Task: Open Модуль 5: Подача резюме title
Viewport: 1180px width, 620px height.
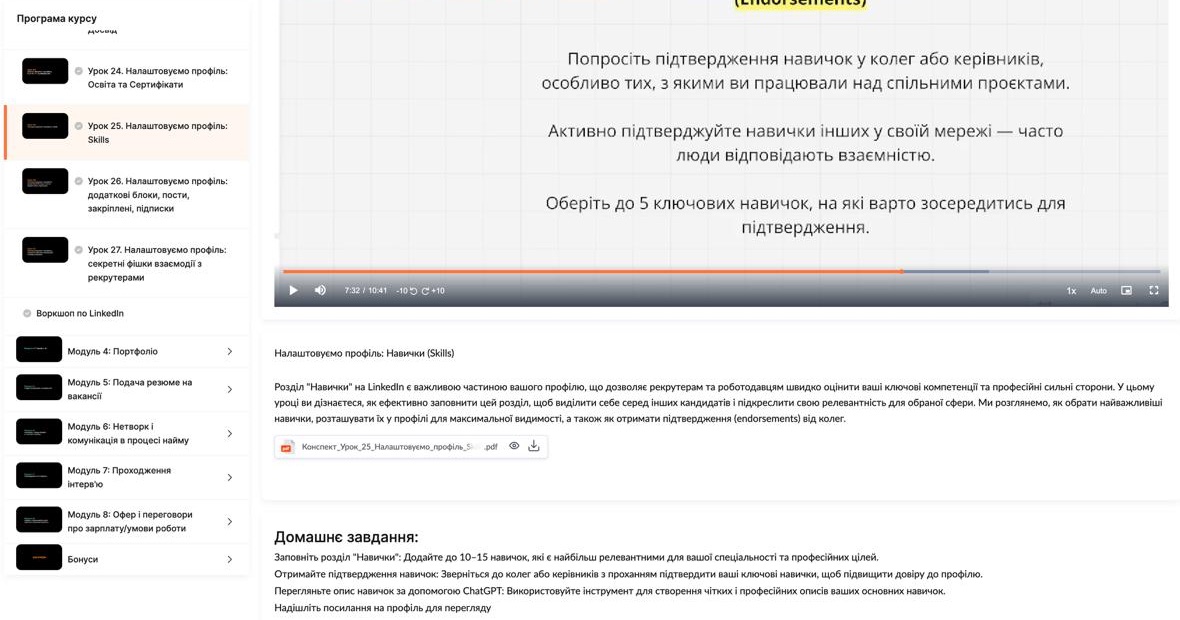Action: pyautogui.click(x=129, y=389)
